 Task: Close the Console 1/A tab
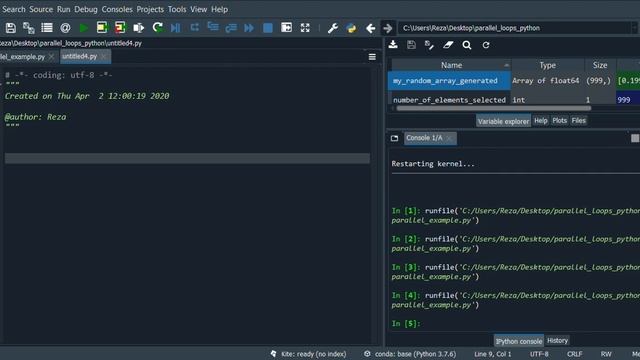[450, 138]
